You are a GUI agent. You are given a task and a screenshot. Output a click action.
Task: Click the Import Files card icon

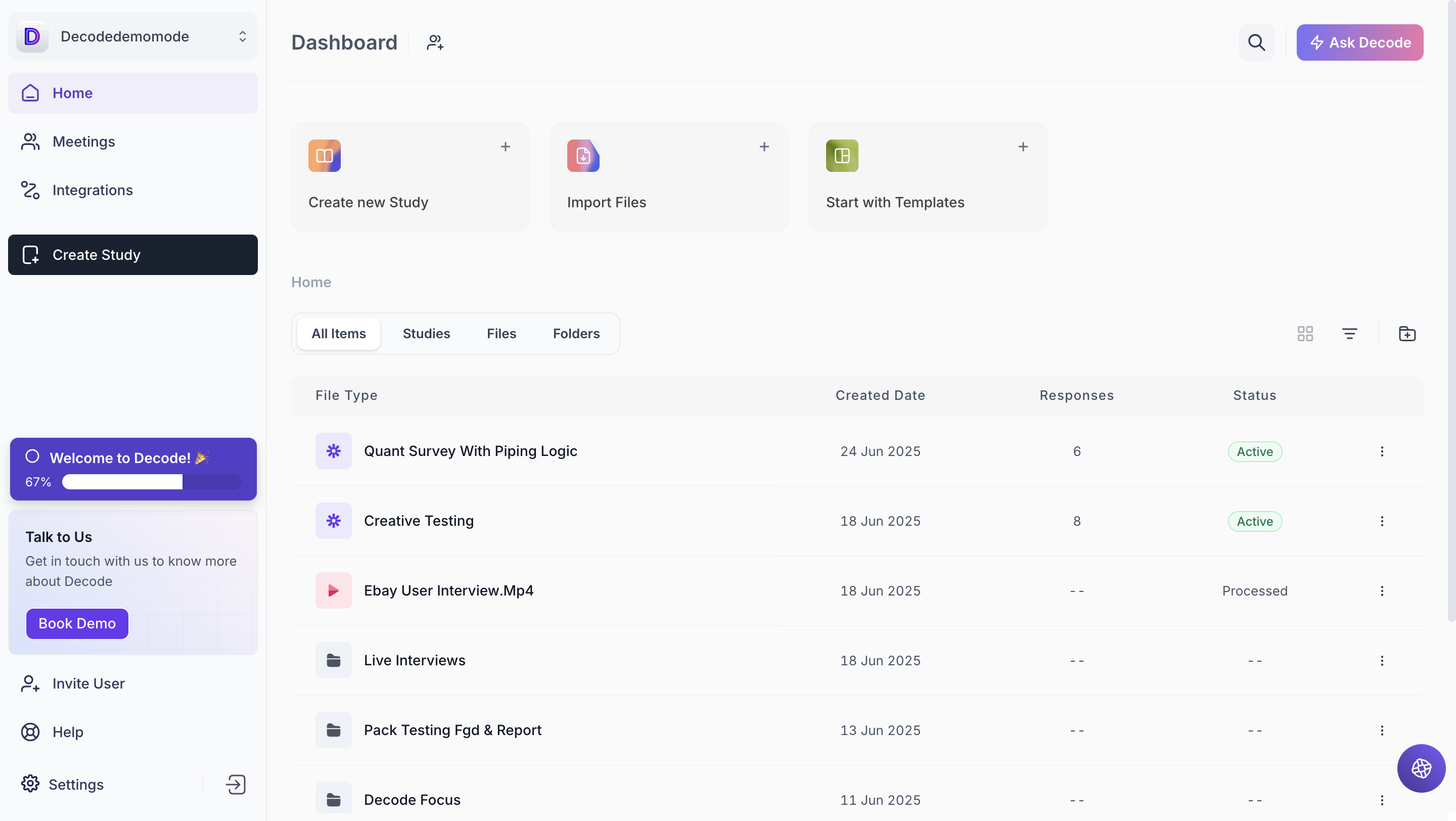point(583,155)
